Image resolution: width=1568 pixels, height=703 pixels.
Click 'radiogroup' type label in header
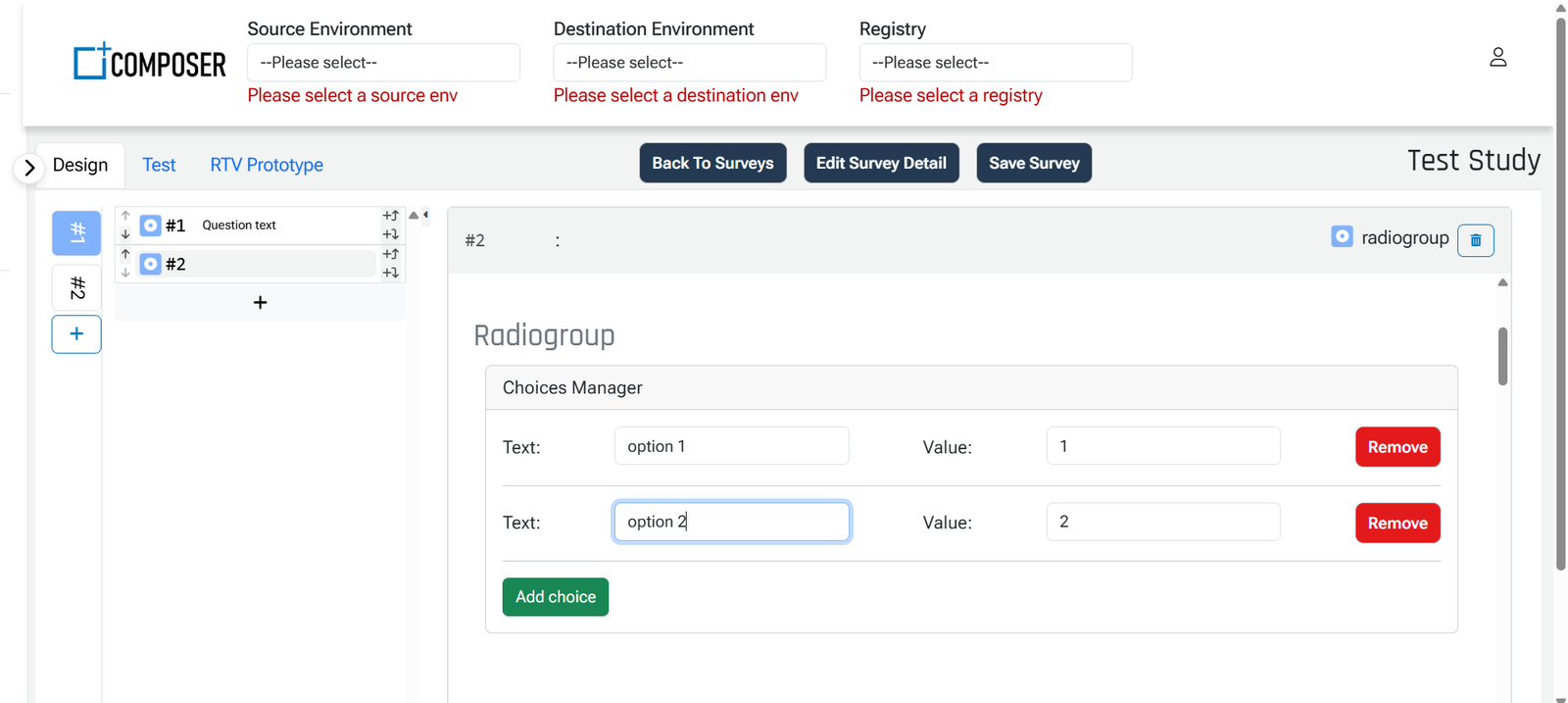tap(1404, 237)
